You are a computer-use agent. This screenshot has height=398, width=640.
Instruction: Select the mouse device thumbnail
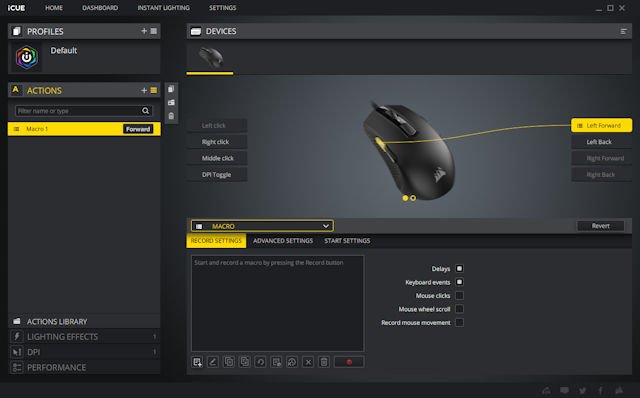pyautogui.click(x=211, y=58)
